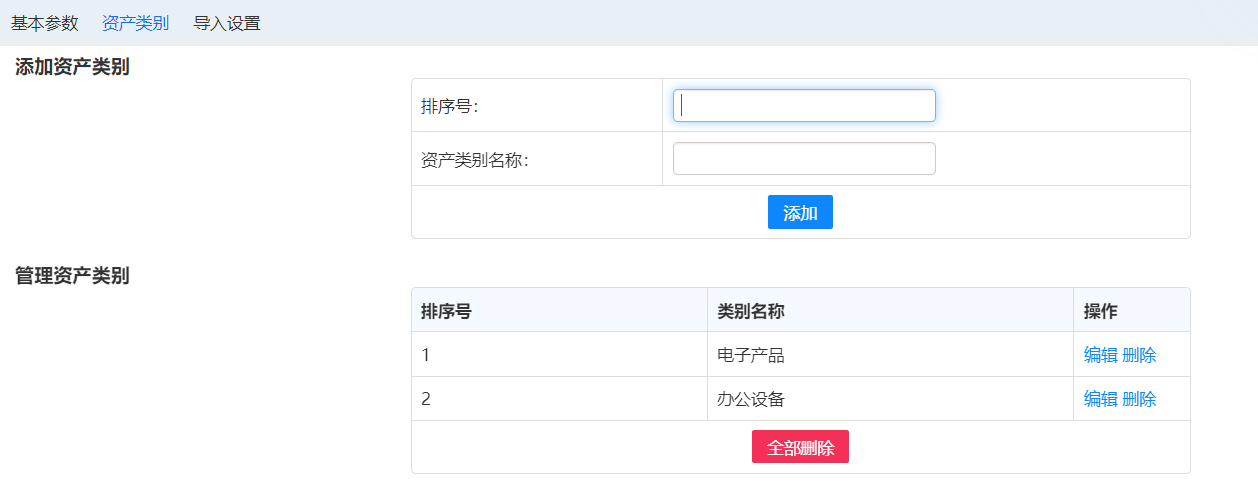Click the 管理资产类别 section heading
Screen dimensions: 1258x490
coord(72,277)
